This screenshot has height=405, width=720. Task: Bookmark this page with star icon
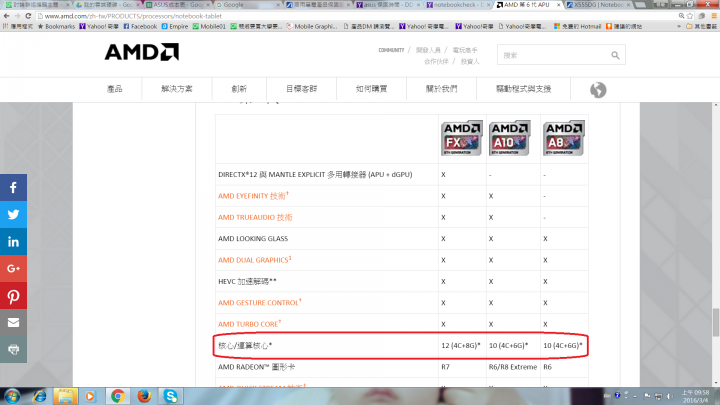690,16
